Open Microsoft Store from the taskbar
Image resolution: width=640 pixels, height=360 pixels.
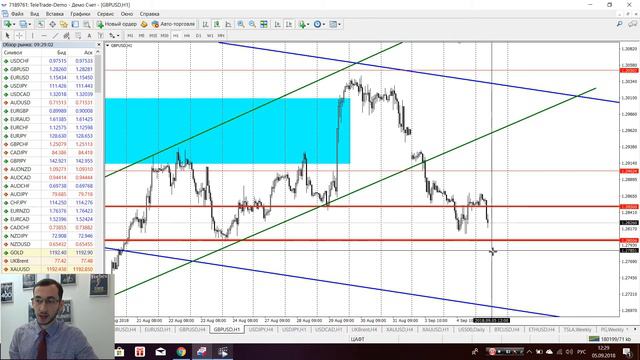119,351
